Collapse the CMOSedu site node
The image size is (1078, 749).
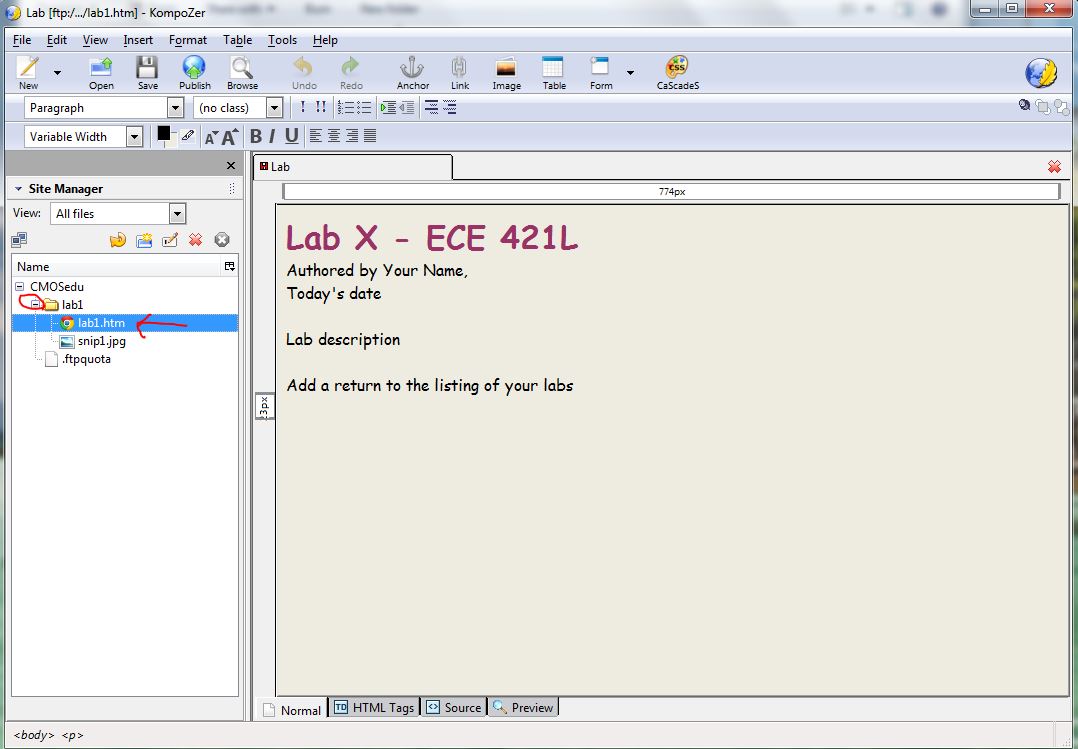coord(19,287)
